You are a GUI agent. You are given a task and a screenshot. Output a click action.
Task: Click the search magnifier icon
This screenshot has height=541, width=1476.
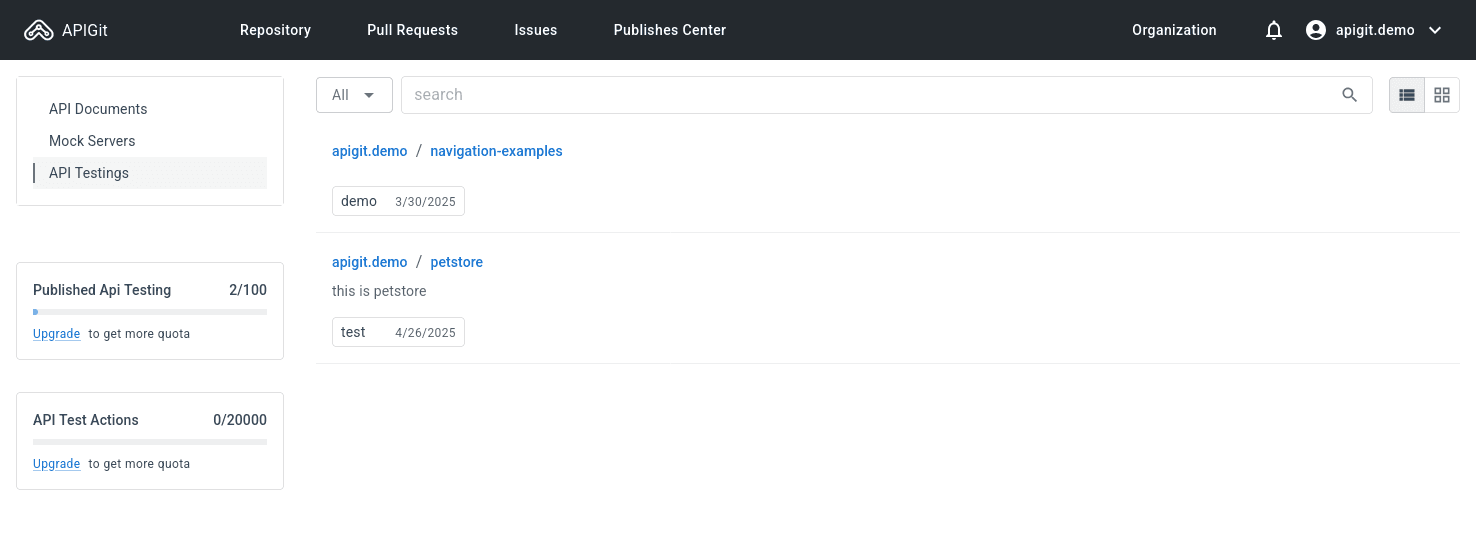point(1350,95)
